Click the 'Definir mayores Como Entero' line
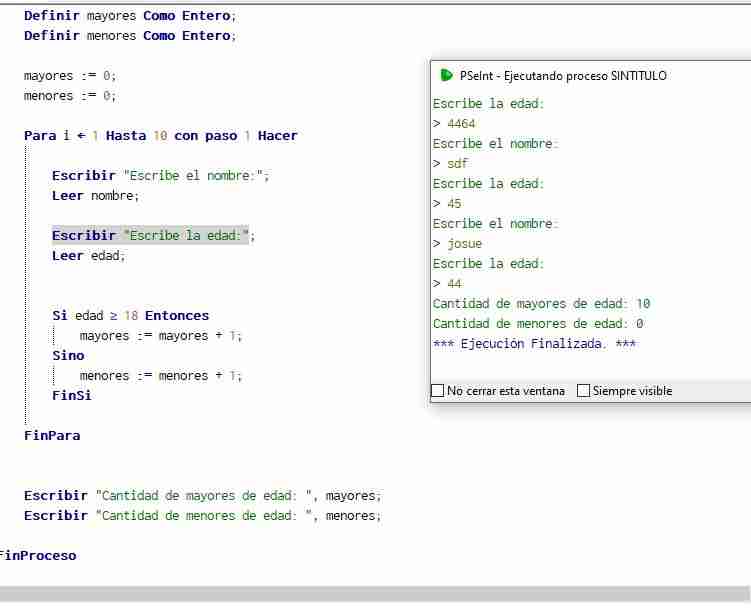Viewport: 751px width, 608px height. click(130, 15)
